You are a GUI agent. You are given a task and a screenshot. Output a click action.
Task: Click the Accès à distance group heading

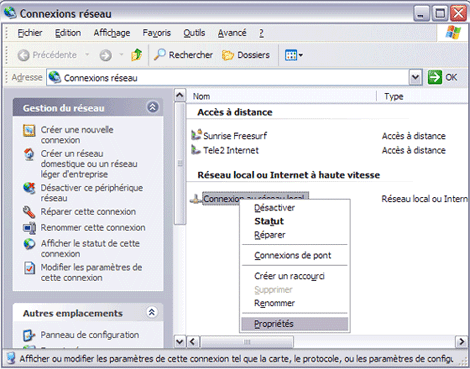pyautogui.click(x=235, y=112)
